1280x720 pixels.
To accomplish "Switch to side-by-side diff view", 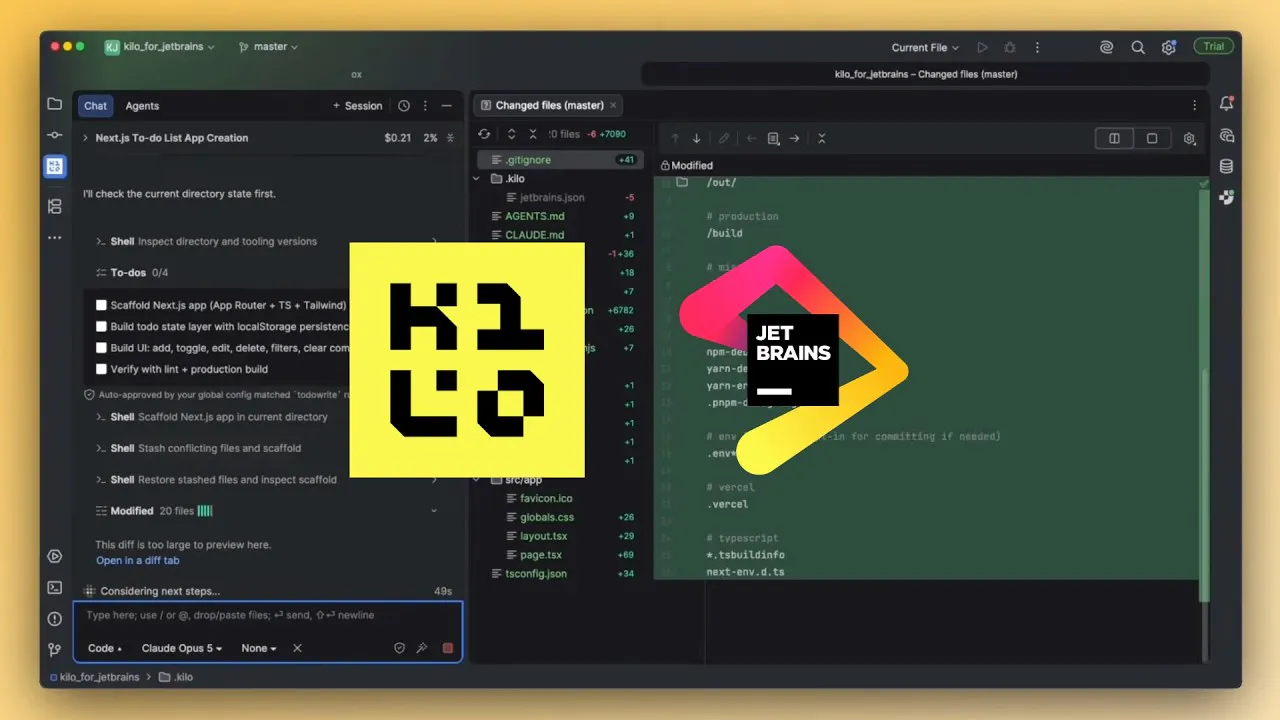I will 1114,139.
